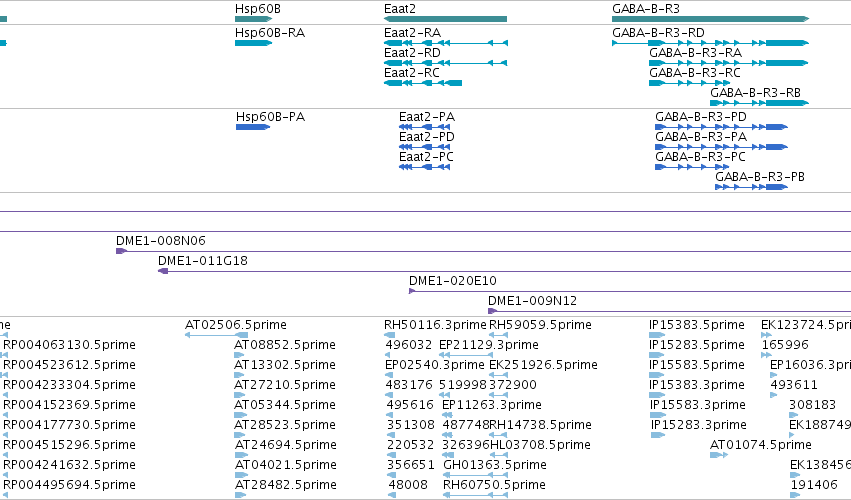Select EST AT08852.5prime
This screenshot has width=851, height=500.
(285, 345)
